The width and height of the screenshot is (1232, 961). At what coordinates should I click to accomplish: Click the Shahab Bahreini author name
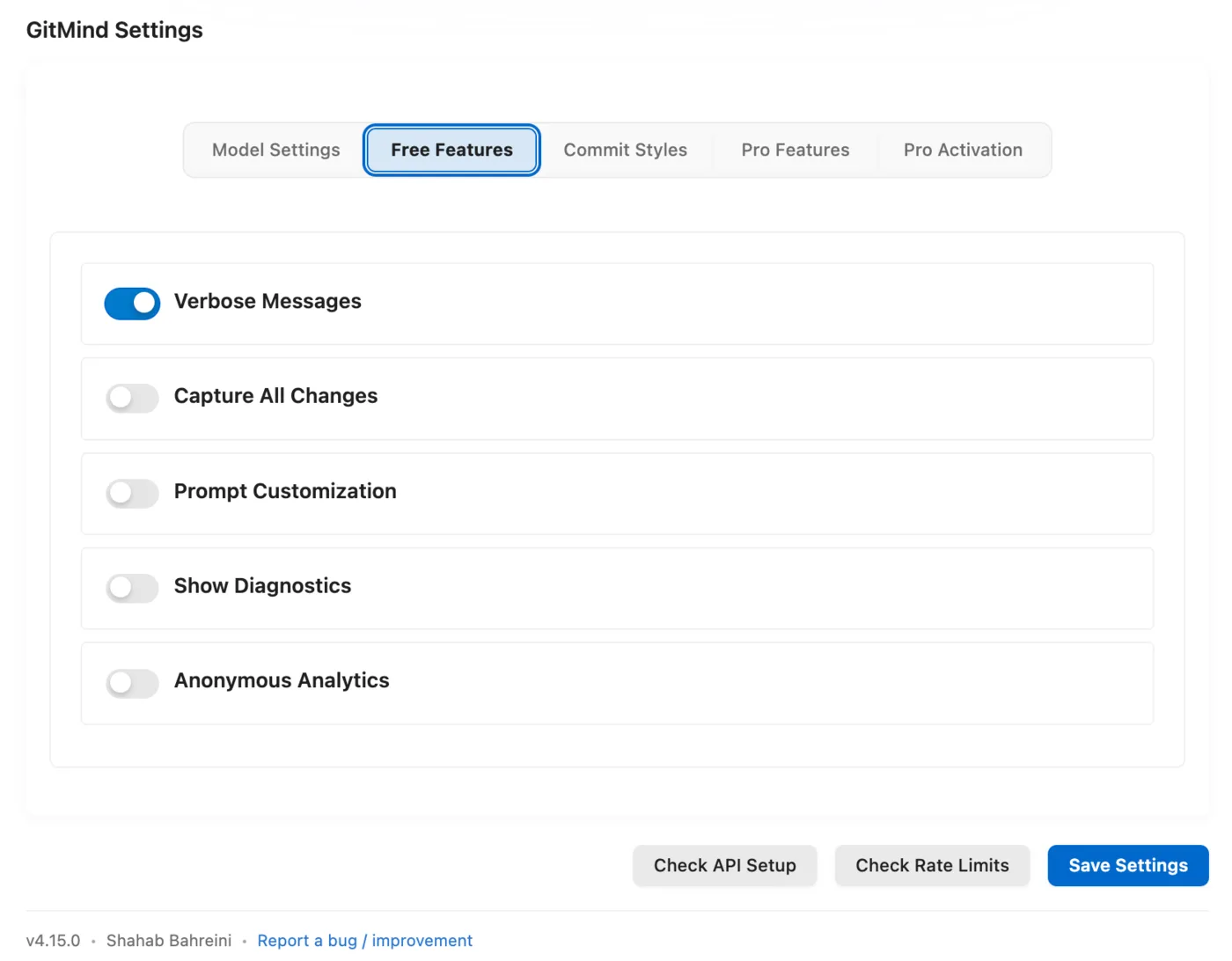(169, 941)
